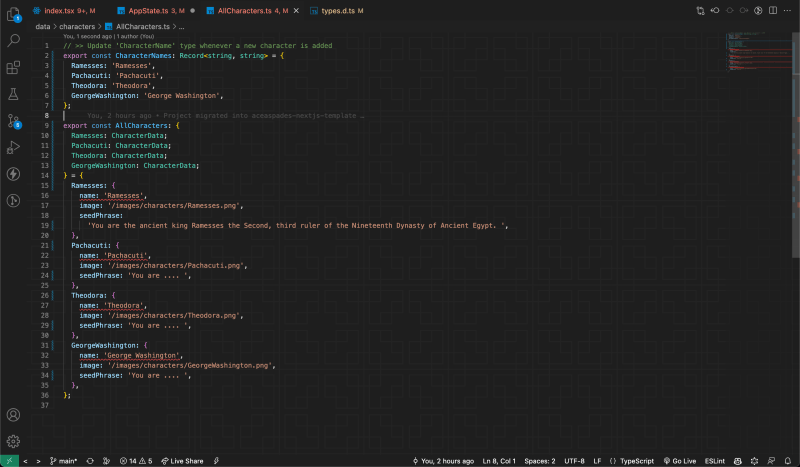Click the Accounts icon in the activity bar

[14, 414]
